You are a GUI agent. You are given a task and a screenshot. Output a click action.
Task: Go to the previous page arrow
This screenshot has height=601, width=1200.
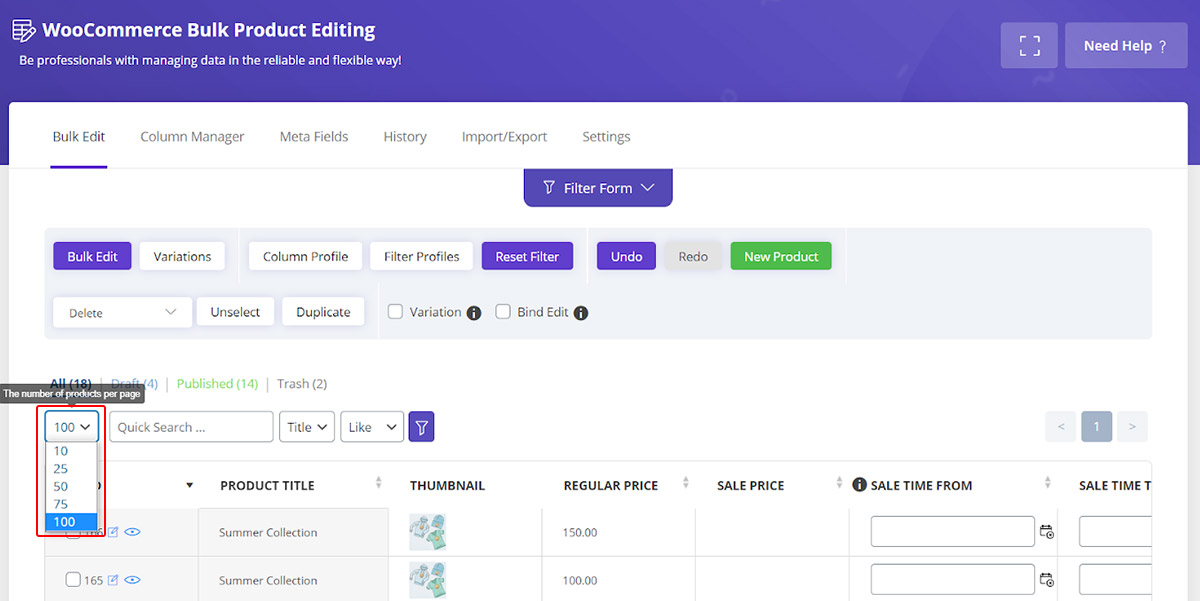tap(1061, 427)
